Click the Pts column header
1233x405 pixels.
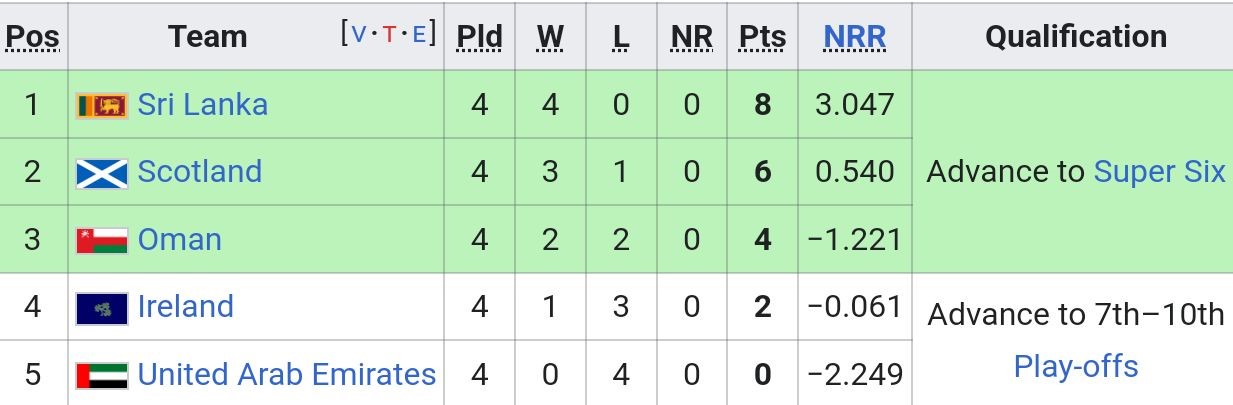click(x=763, y=37)
